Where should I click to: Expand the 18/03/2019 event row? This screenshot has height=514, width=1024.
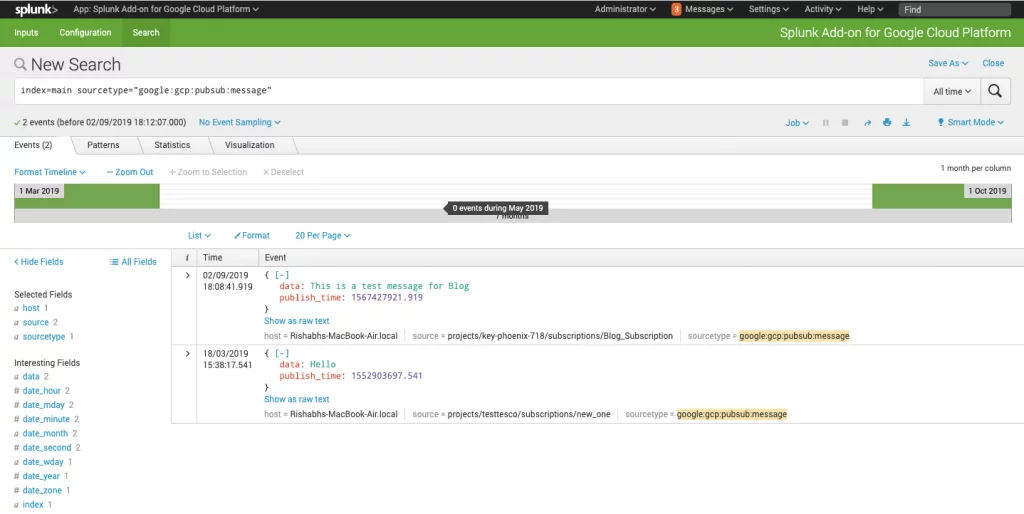187,354
